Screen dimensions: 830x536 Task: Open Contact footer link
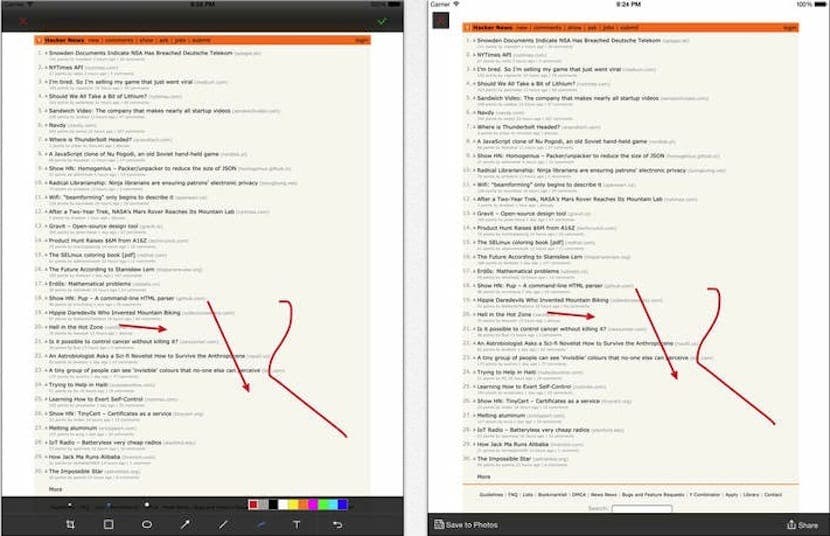[x=773, y=495]
